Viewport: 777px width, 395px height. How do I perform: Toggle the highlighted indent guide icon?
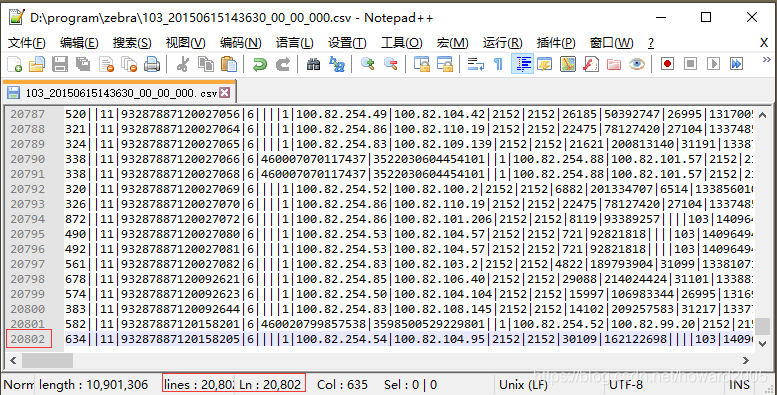tap(522, 64)
